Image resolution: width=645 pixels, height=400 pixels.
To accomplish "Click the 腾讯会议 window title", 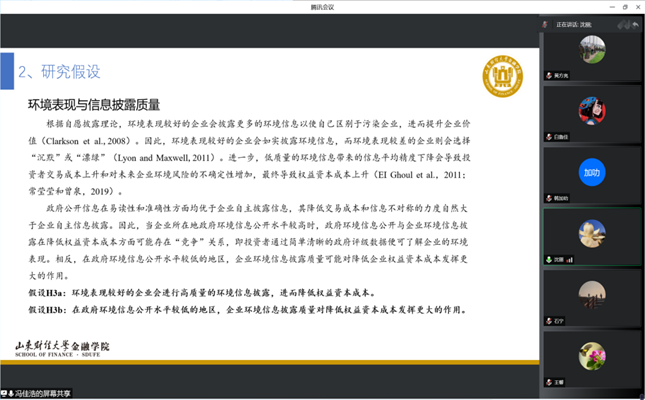I will [322, 6].
